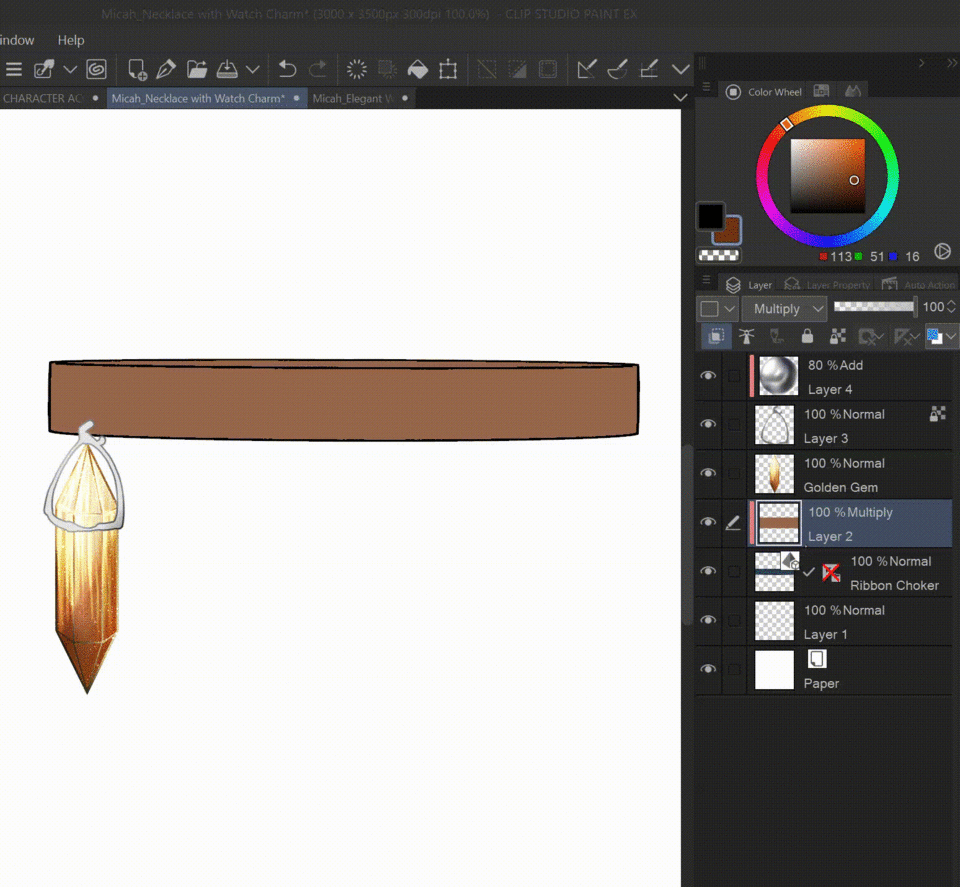
Task: Switch to the Micah_Elegant document tab
Action: 348,99
